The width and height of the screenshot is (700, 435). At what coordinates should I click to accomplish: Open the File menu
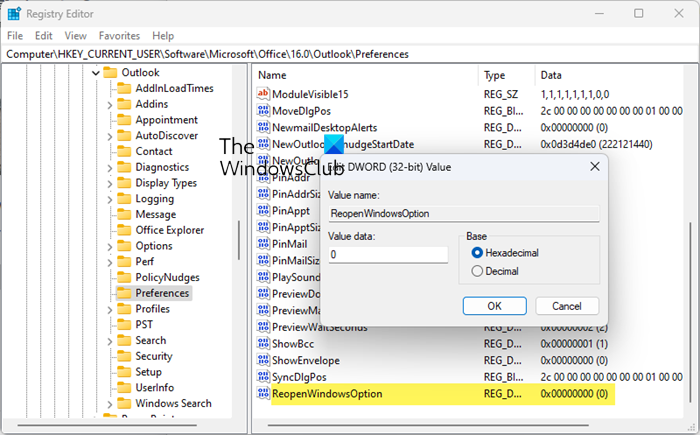pyautogui.click(x=15, y=36)
